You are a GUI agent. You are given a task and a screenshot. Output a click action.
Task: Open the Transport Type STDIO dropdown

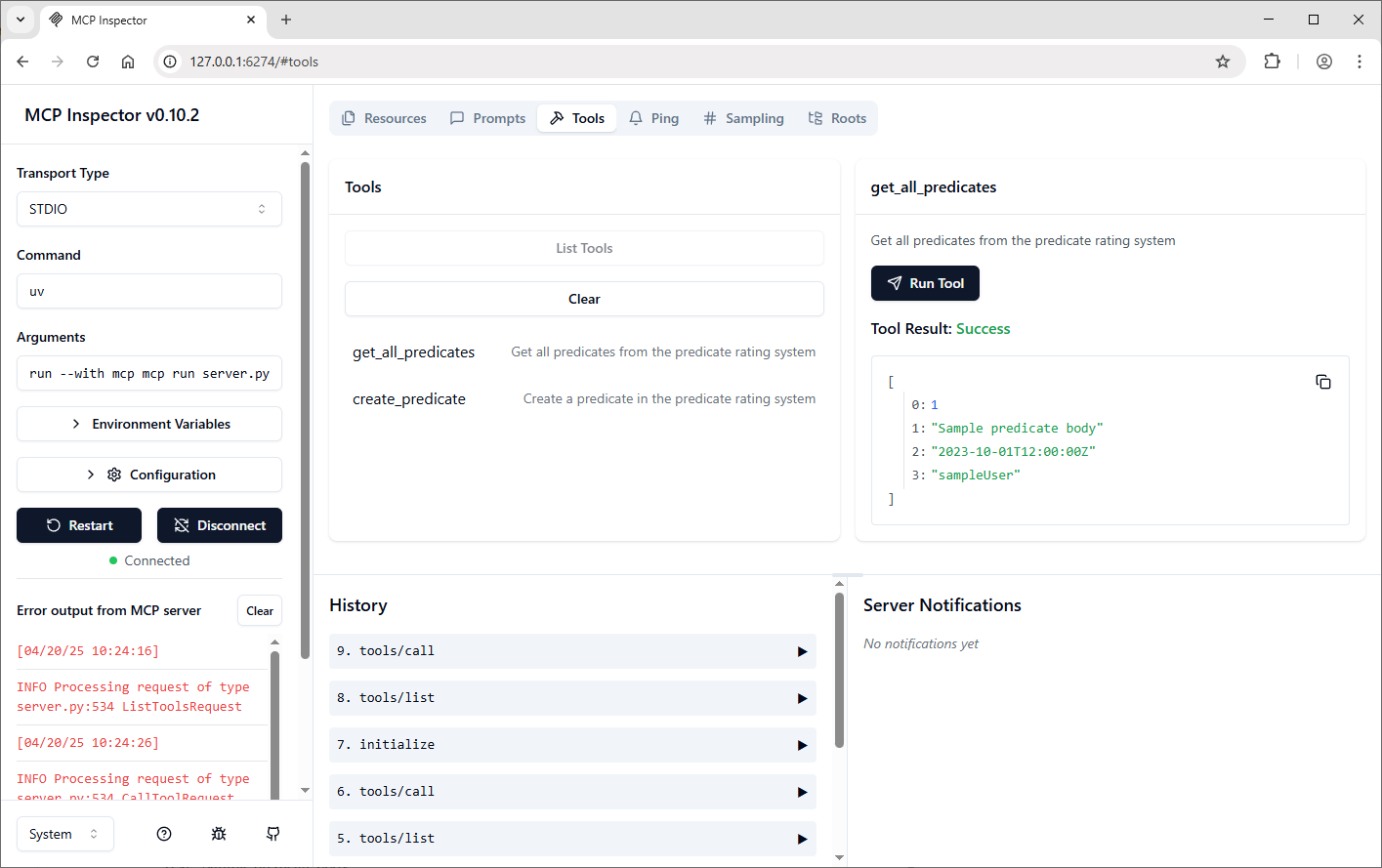tap(149, 209)
